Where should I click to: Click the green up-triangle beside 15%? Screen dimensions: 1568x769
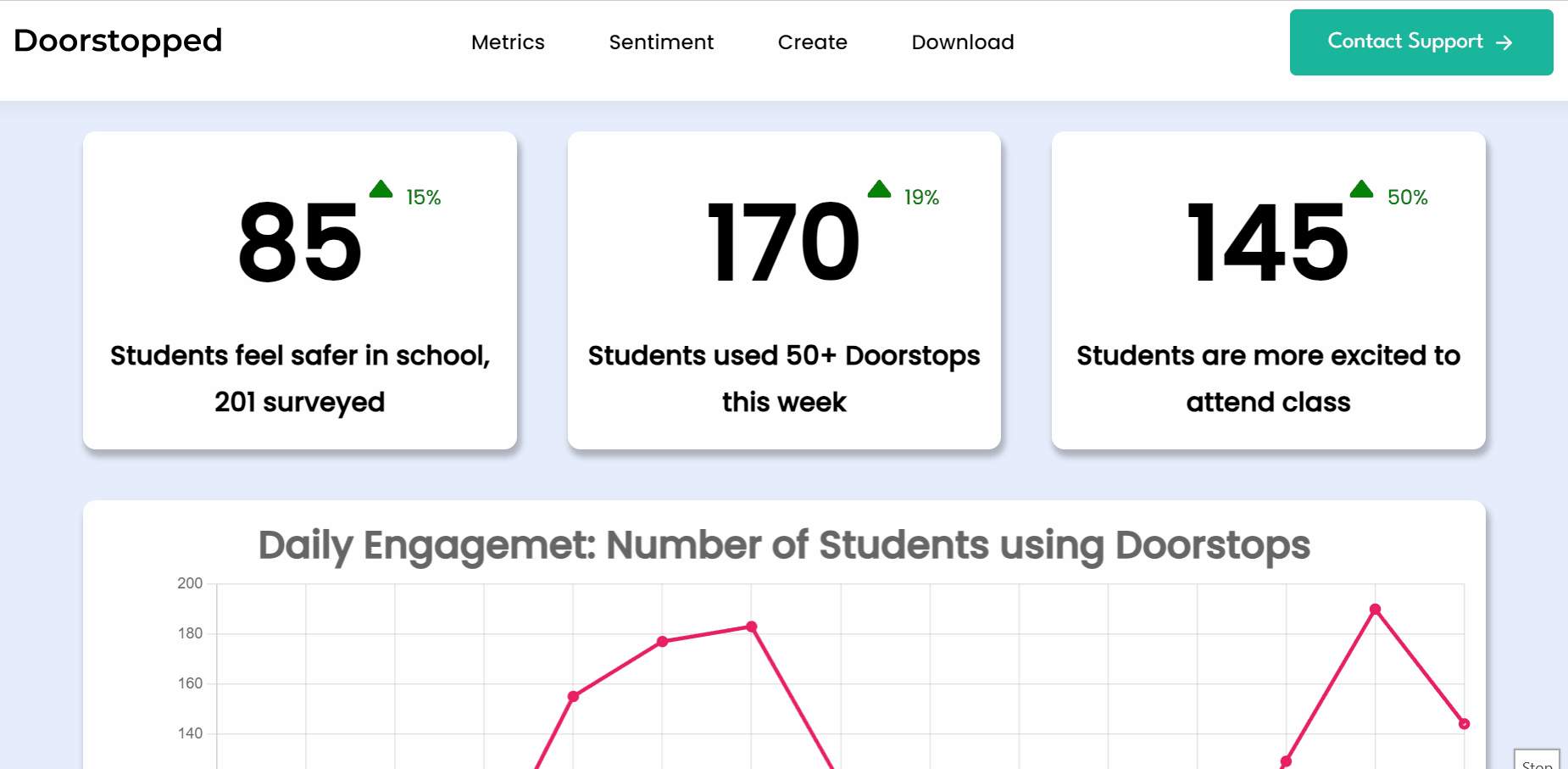(381, 189)
